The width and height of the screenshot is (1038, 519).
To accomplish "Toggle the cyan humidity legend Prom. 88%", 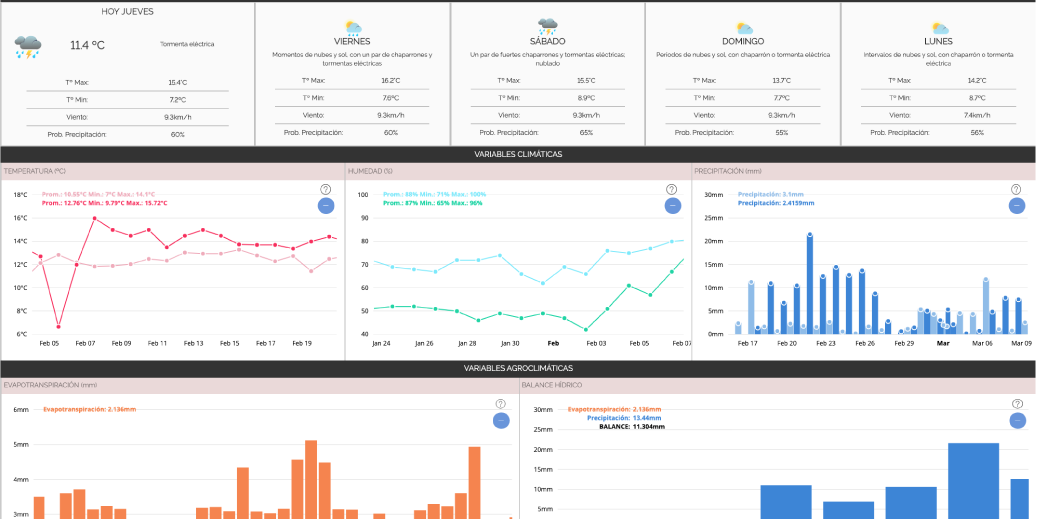I will pyautogui.click(x=434, y=194).
